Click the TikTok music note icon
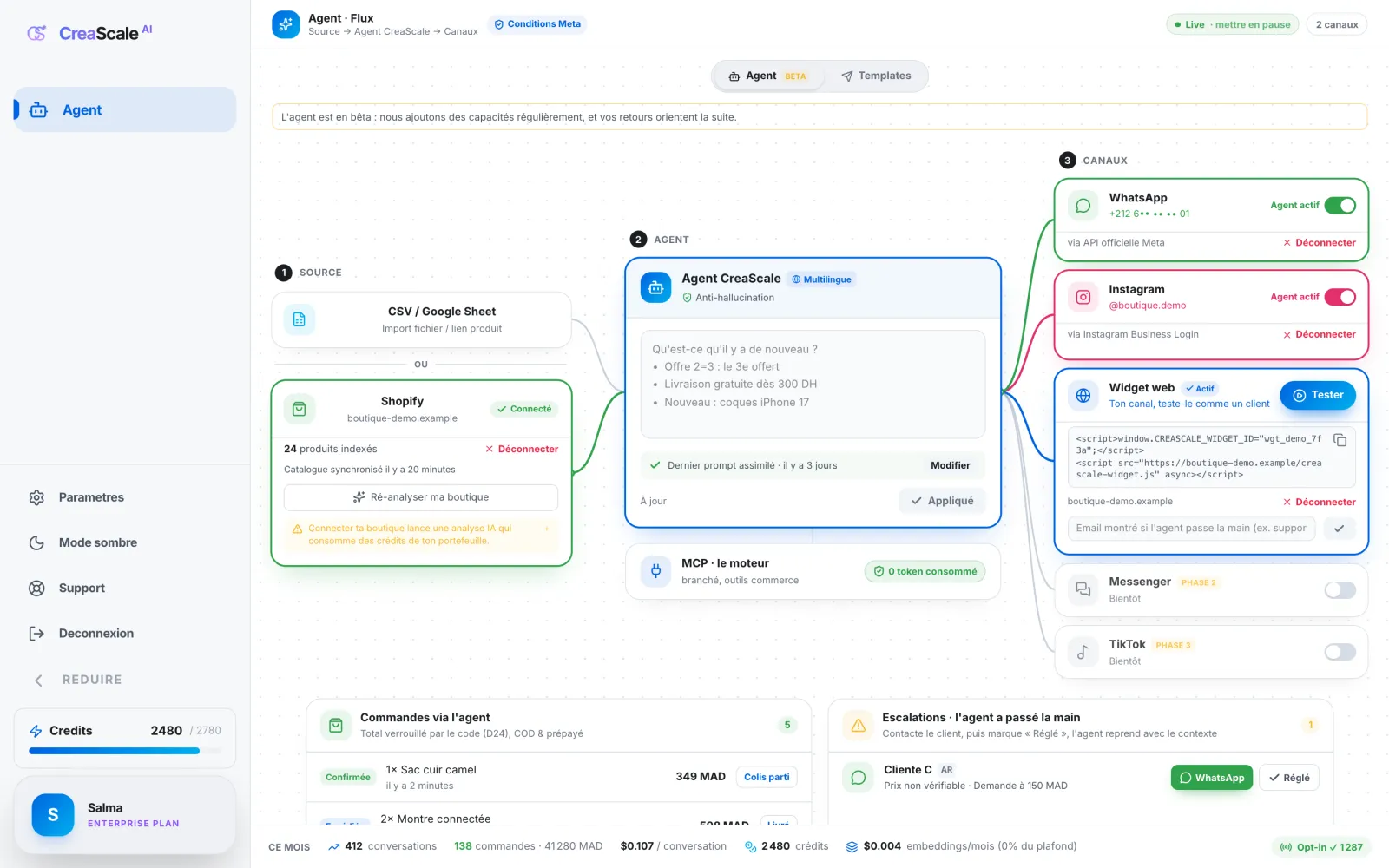This screenshot has height=868, width=1389. (1083, 652)
